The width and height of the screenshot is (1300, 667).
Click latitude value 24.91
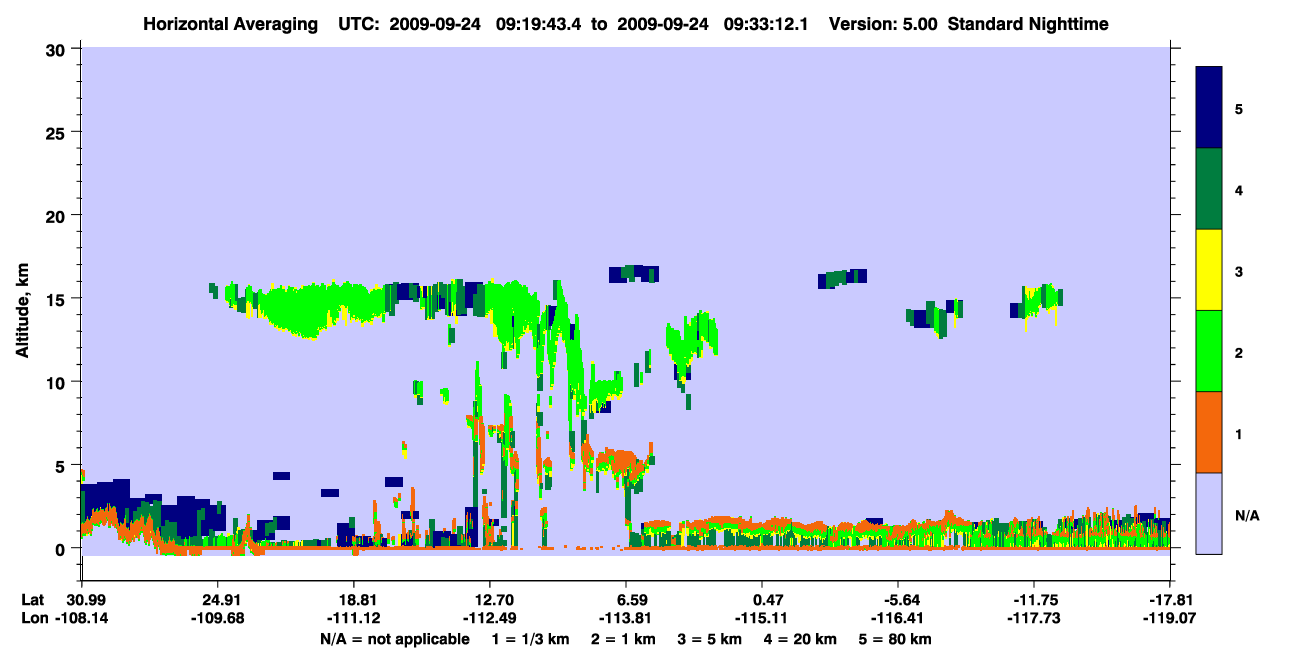point(217,600)
